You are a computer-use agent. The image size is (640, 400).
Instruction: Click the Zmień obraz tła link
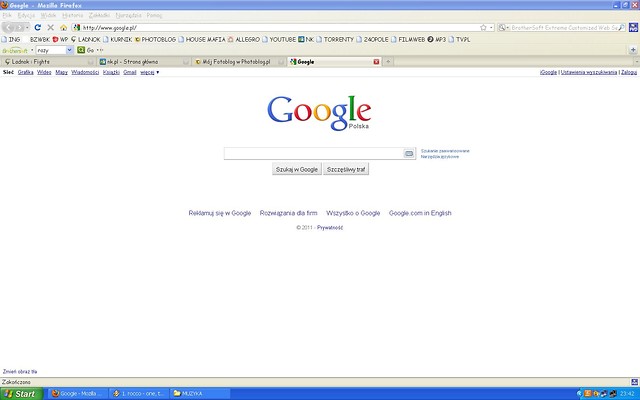[20, 371]
